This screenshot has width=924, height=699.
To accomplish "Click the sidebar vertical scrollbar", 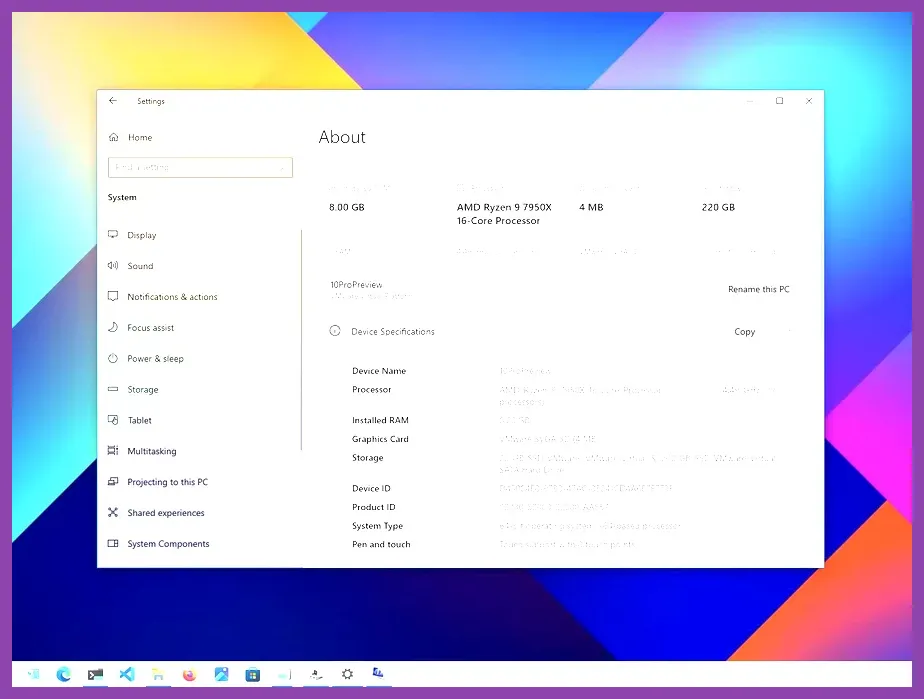I will pyautogui.click(x=302, y=340).
